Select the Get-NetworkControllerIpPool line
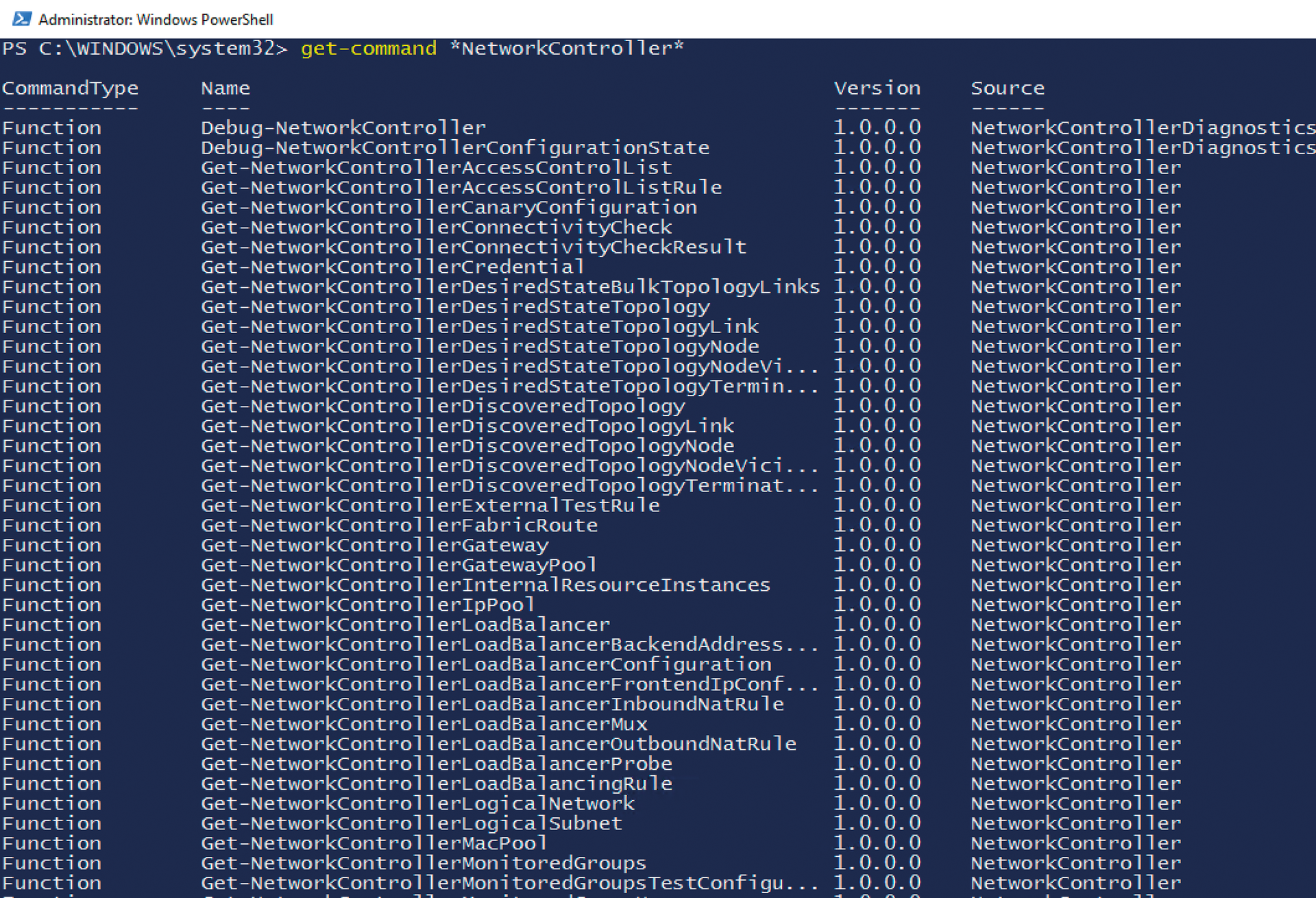1316x898 pixels. point(367,604)
